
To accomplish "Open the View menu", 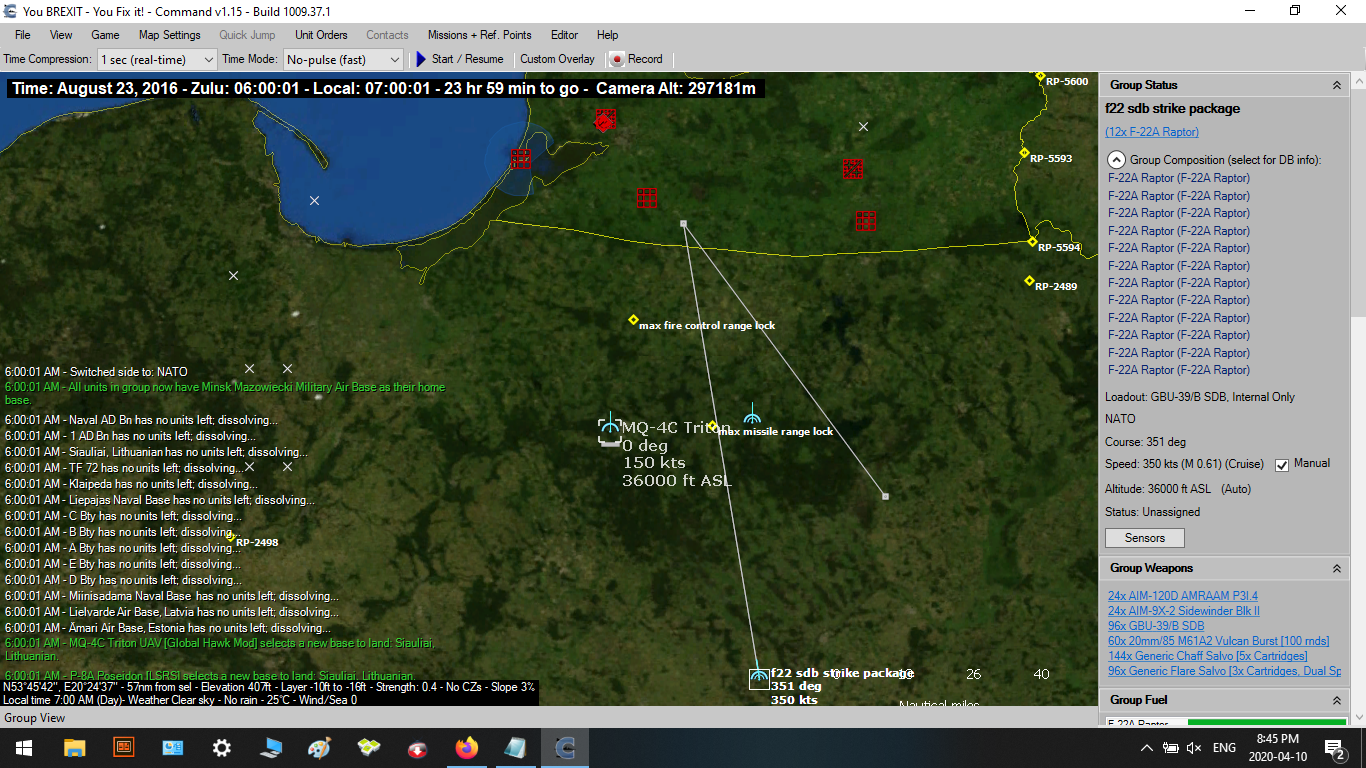I will 61,35.
